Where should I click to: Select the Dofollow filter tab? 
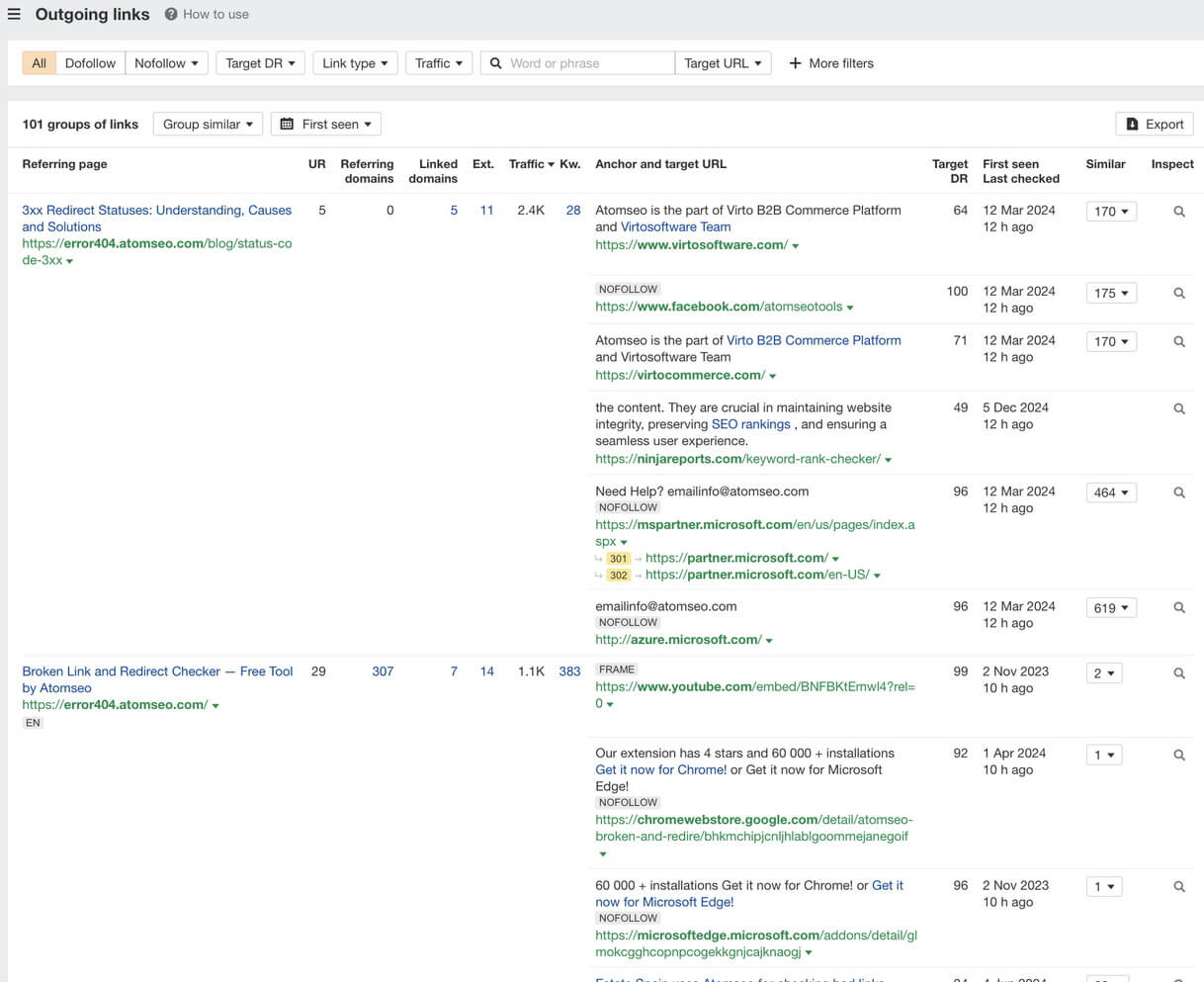(x=90, y=63)
